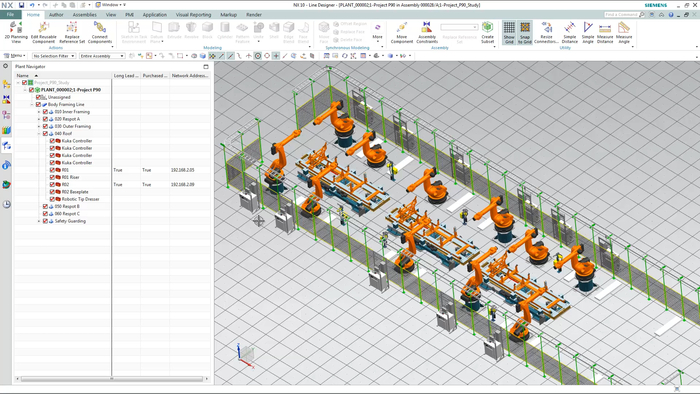
Task: Open Assembly Constraints
Action: click(427, 32)
